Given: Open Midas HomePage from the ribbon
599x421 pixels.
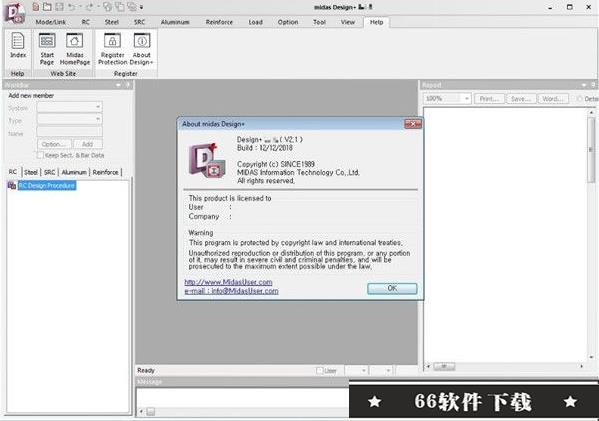Looking at the screenshot, I should click(x=74, y=49).
